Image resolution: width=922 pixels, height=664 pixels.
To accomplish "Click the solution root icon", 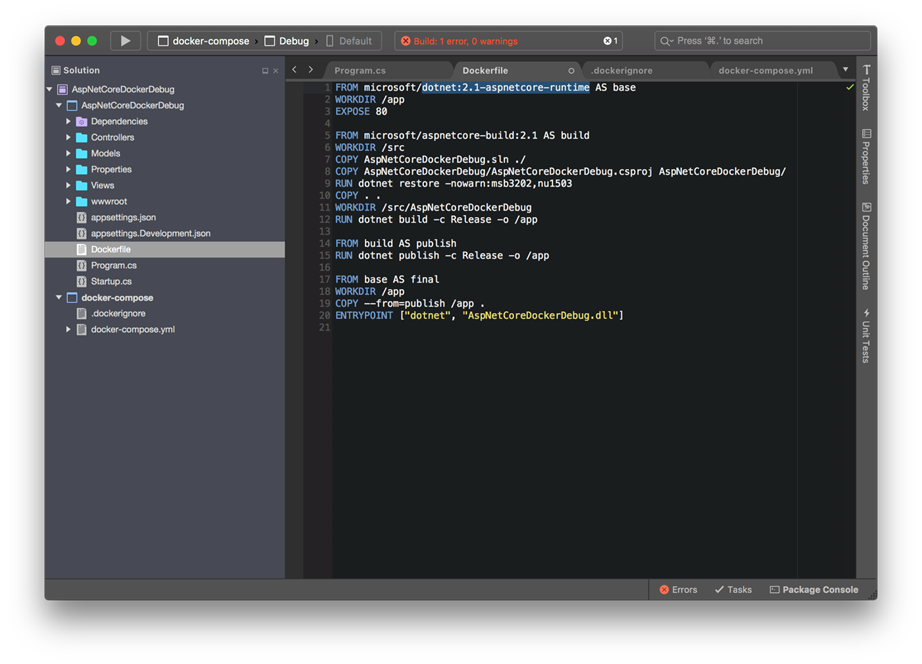I will pyautogui.click(x=62, y=89).
